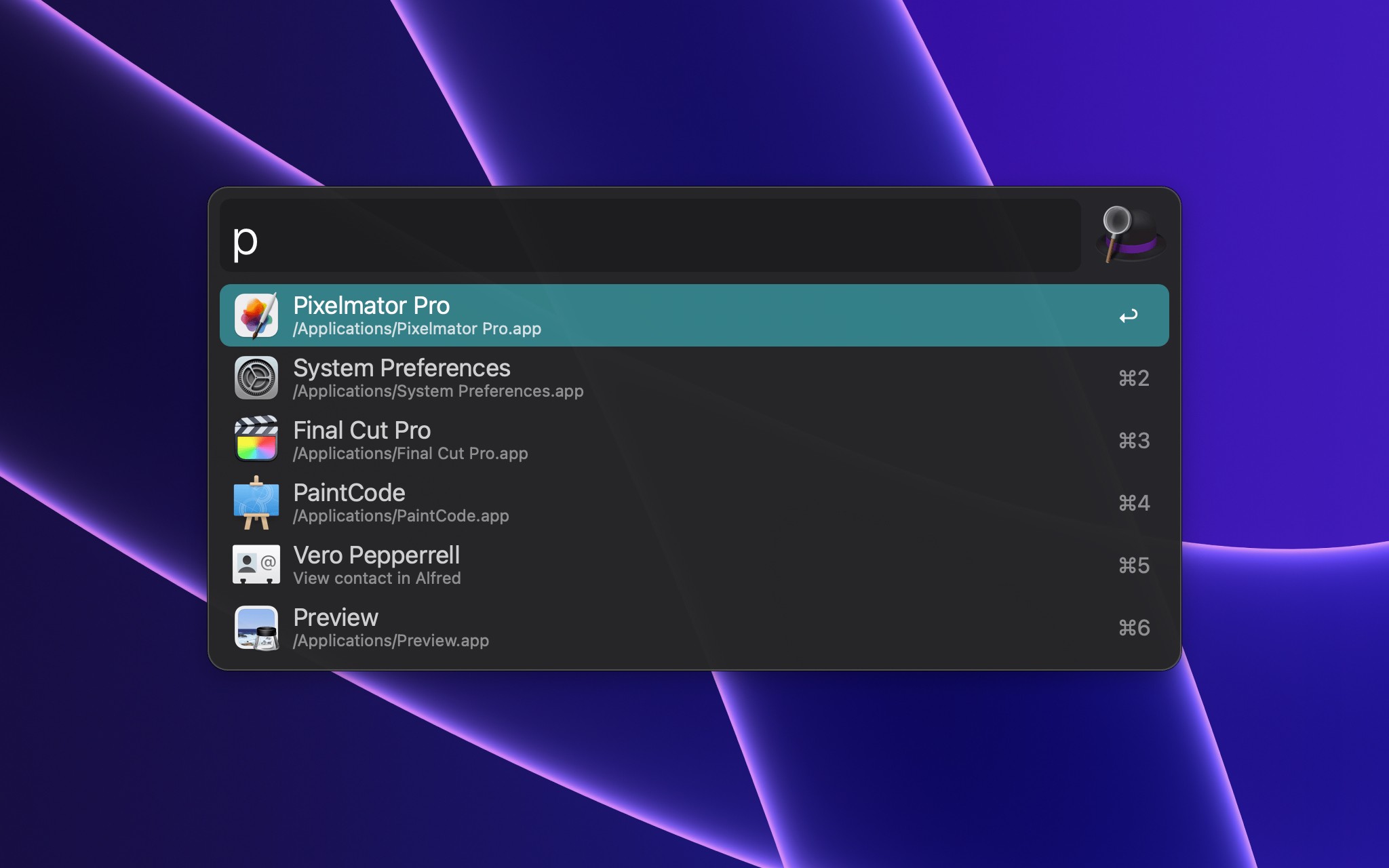Click the View contact in Alfred subtitle
Viewport: 1389px width, 868px height.
(377, 578)
